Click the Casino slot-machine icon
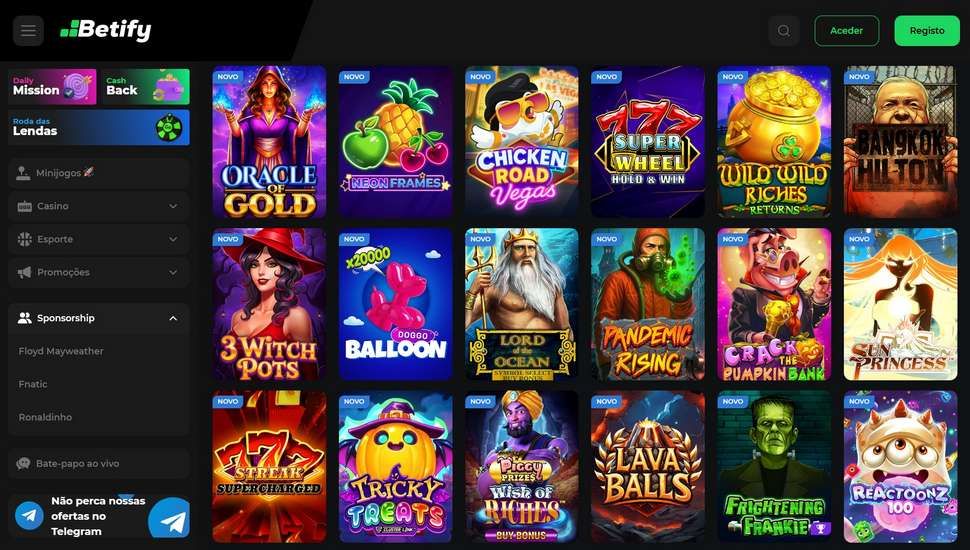This screenshot has height=550, width=970. [x=25, y=206]
